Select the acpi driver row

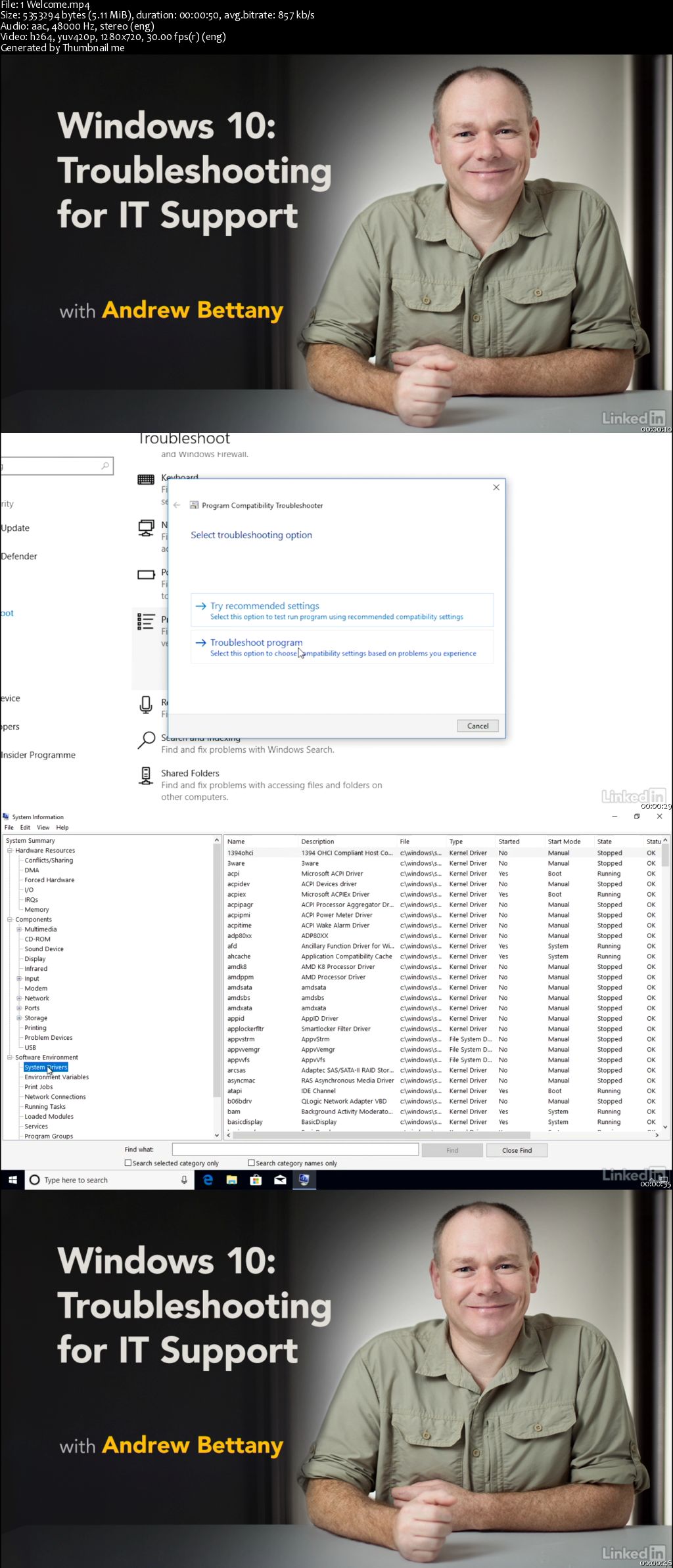pos(443,874)
